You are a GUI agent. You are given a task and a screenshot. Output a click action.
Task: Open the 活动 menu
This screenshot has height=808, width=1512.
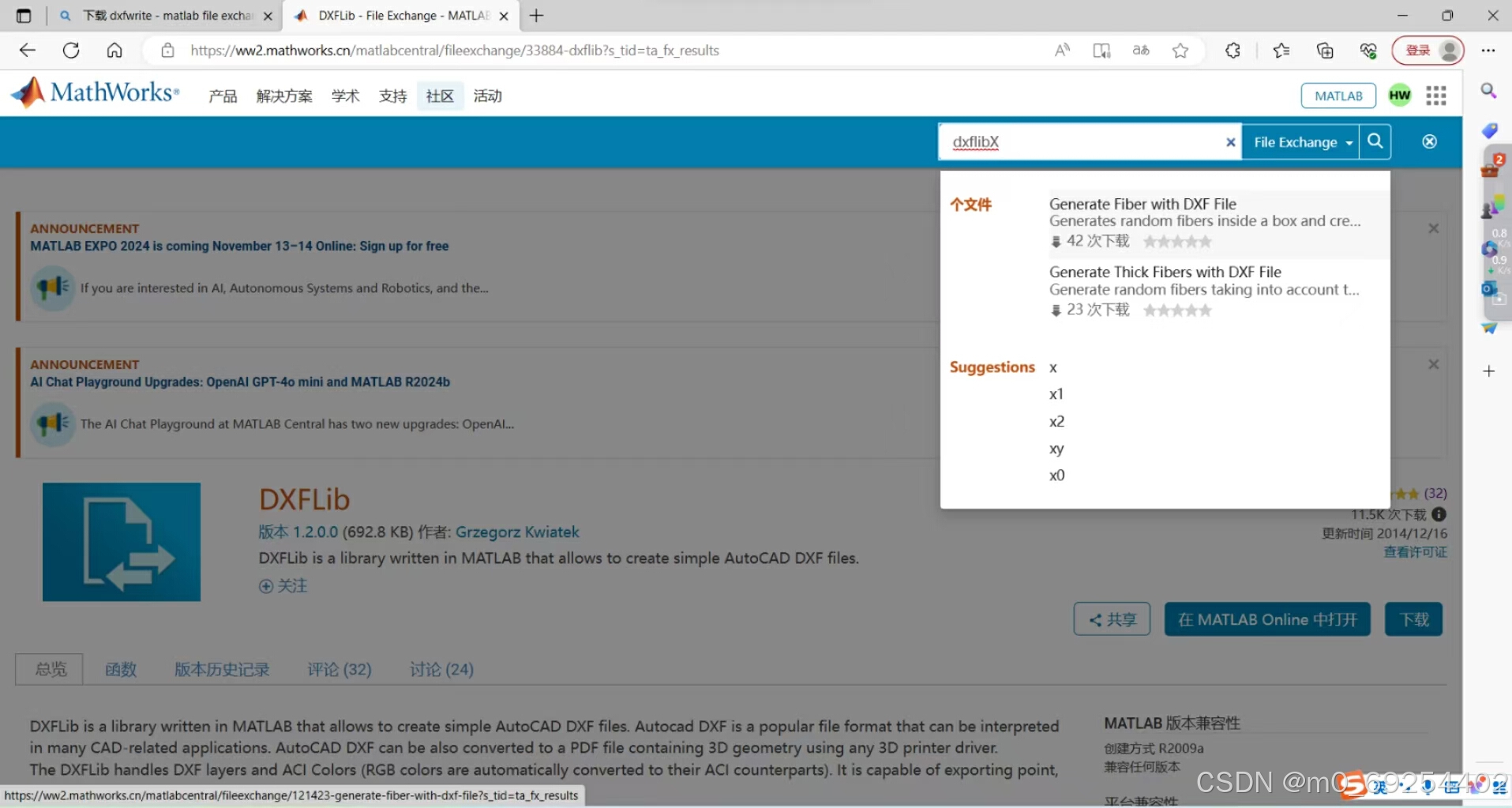(487, 96)
